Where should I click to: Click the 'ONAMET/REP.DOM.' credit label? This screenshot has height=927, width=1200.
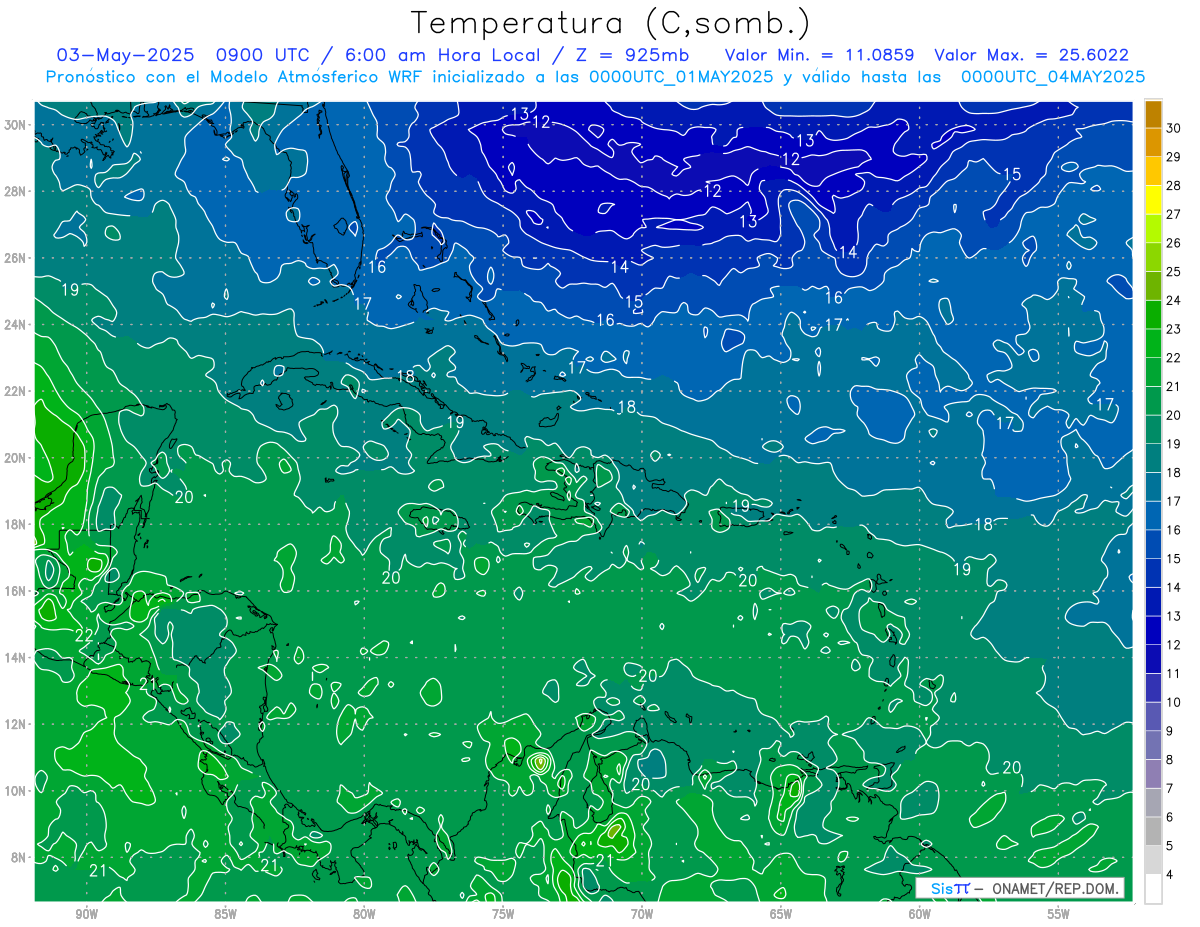[1056, 888]
